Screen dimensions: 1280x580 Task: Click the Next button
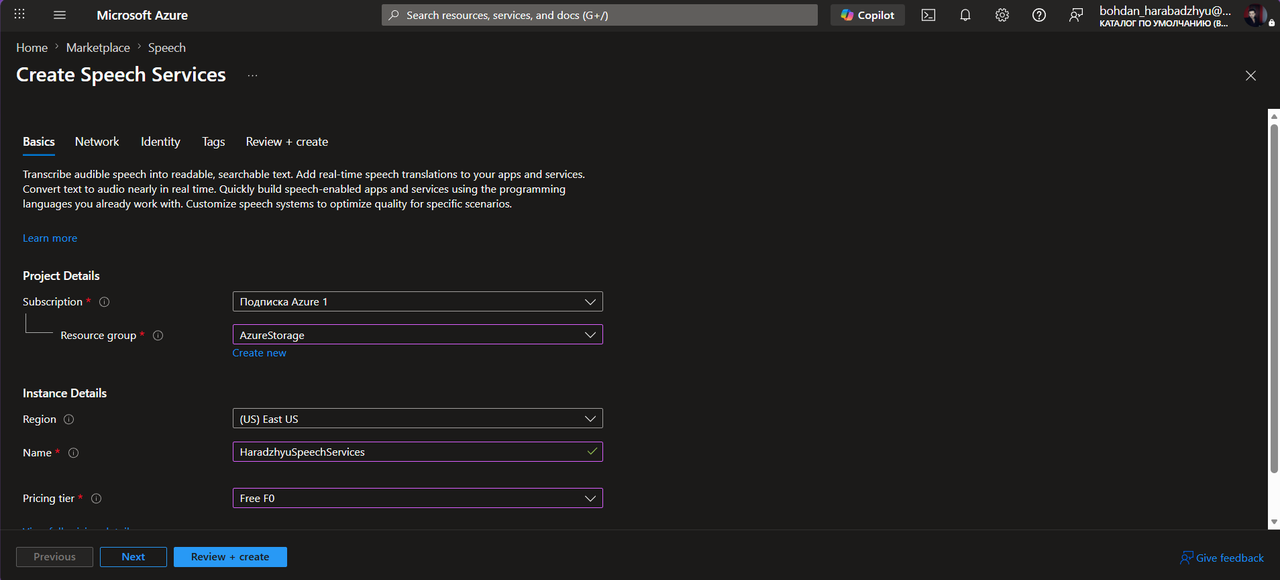[133, 557]
